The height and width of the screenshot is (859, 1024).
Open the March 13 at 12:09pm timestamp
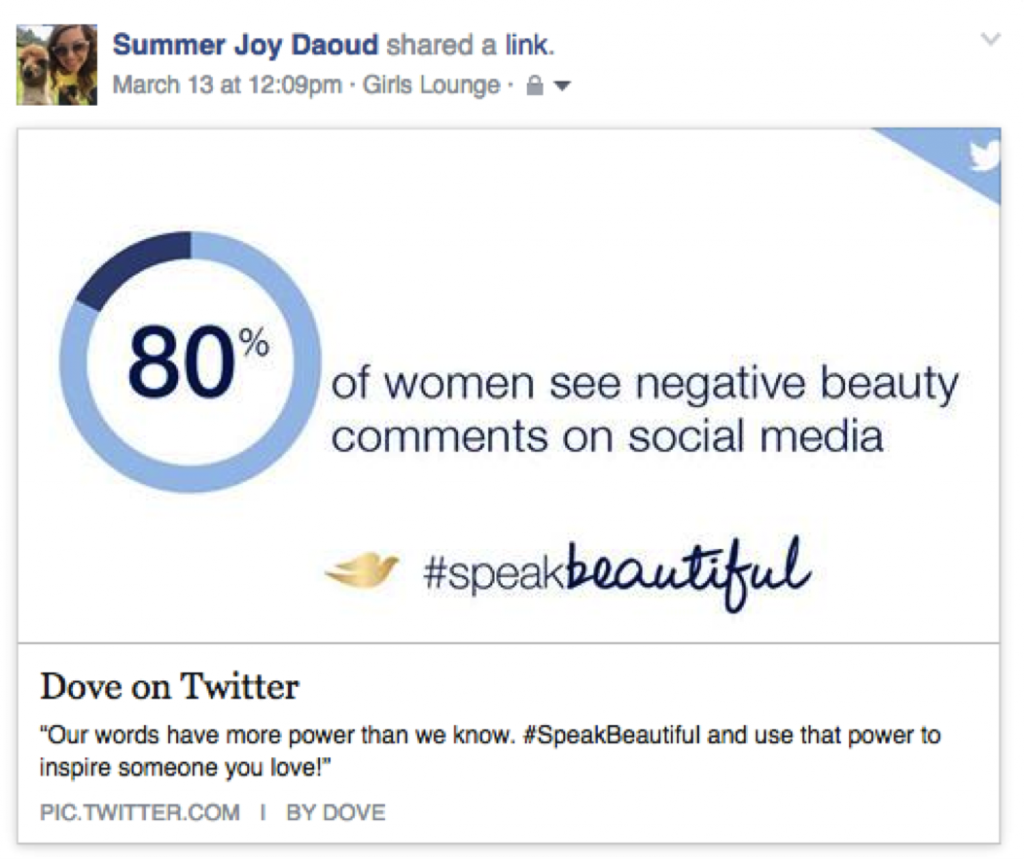227,85
